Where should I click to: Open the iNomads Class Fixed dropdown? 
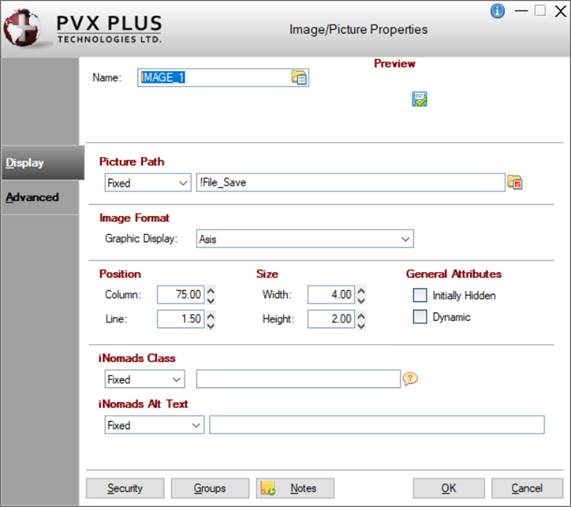[145, 379]
